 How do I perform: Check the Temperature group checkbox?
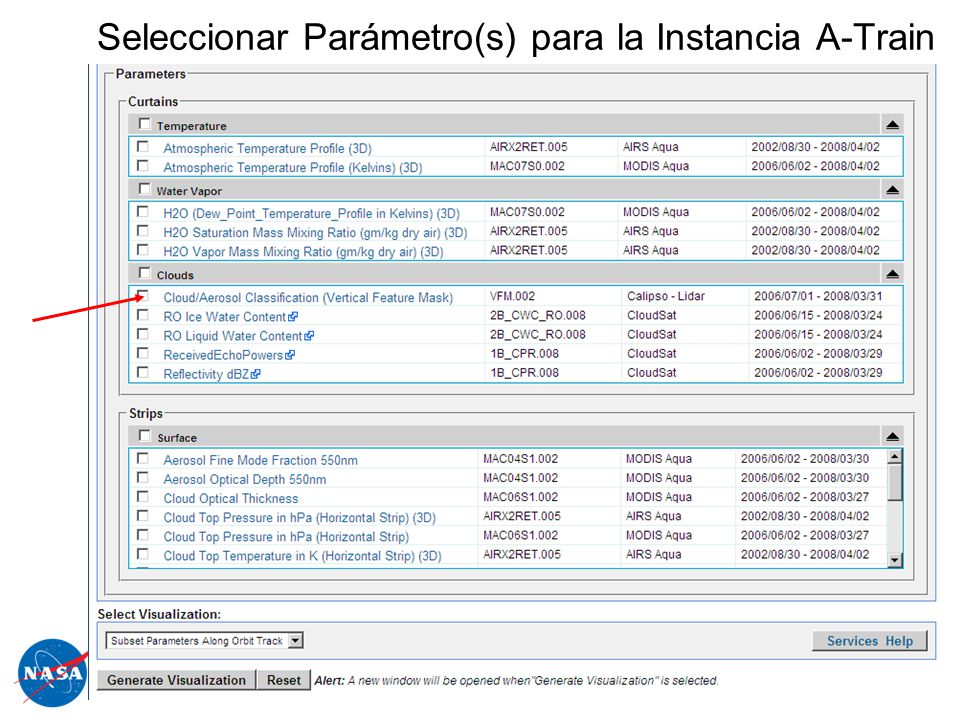pos(144,124)
